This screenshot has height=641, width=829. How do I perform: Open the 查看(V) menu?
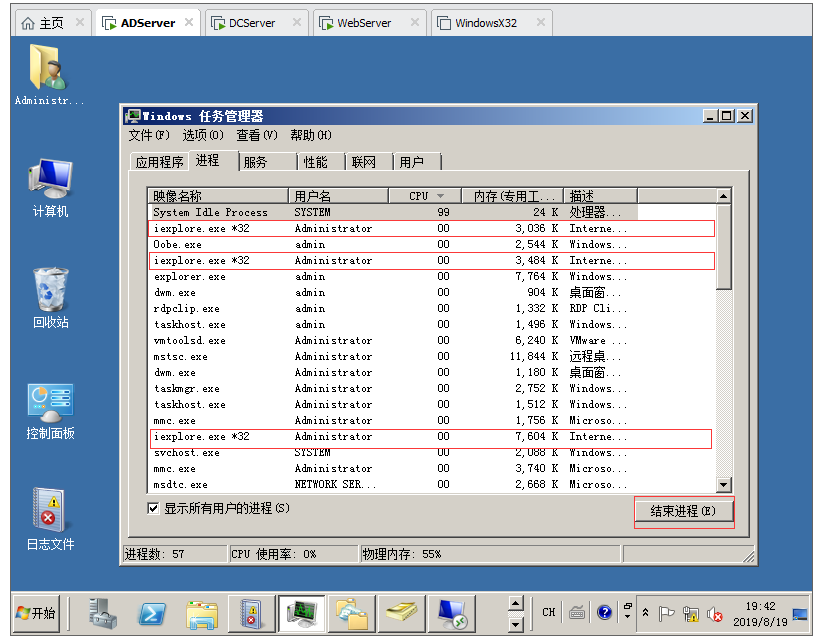point(256,135)
